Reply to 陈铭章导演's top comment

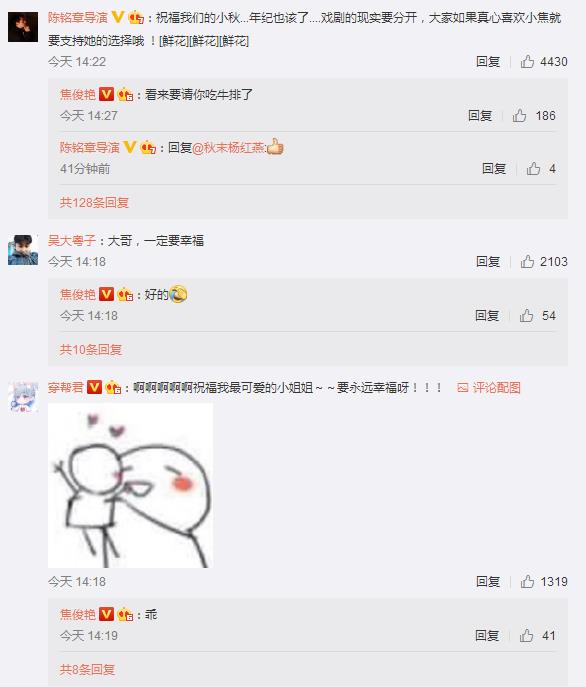[x=488, y=62]
